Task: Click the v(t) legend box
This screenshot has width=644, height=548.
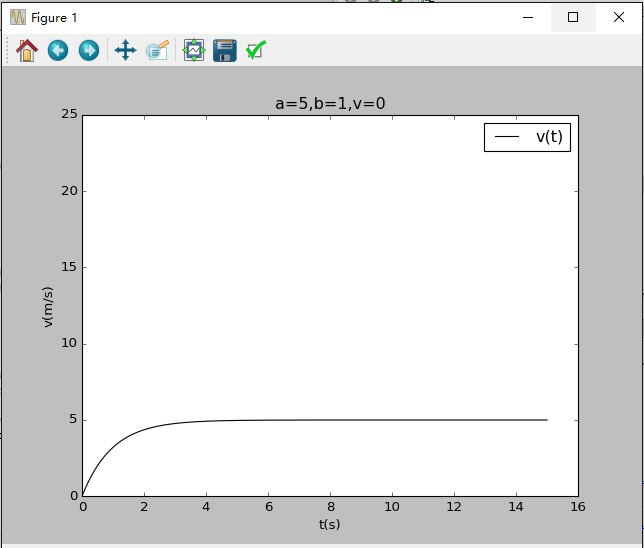Action: point(527,137)
